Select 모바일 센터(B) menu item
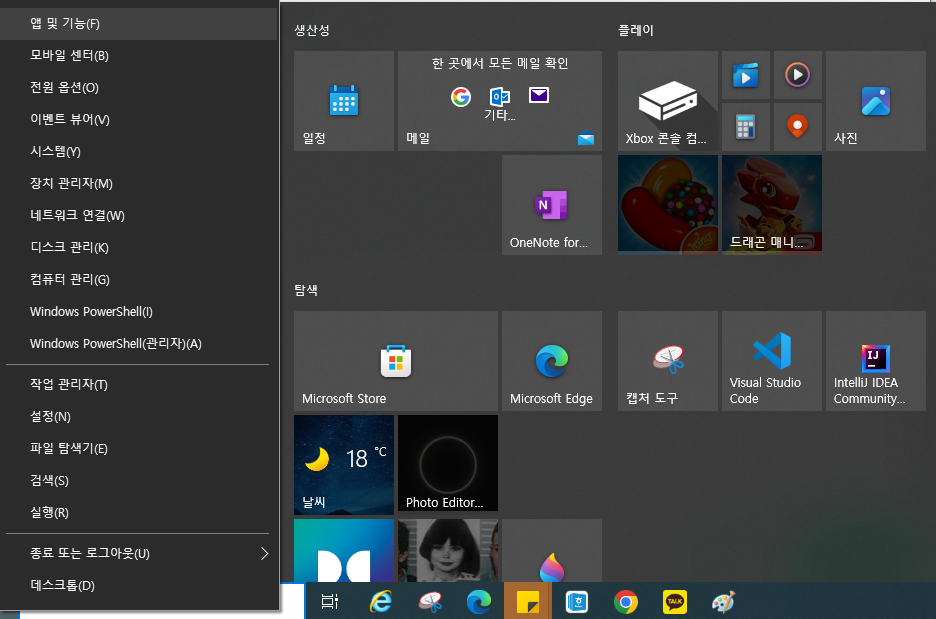The image size is (936, 619). tap(138, 56)
